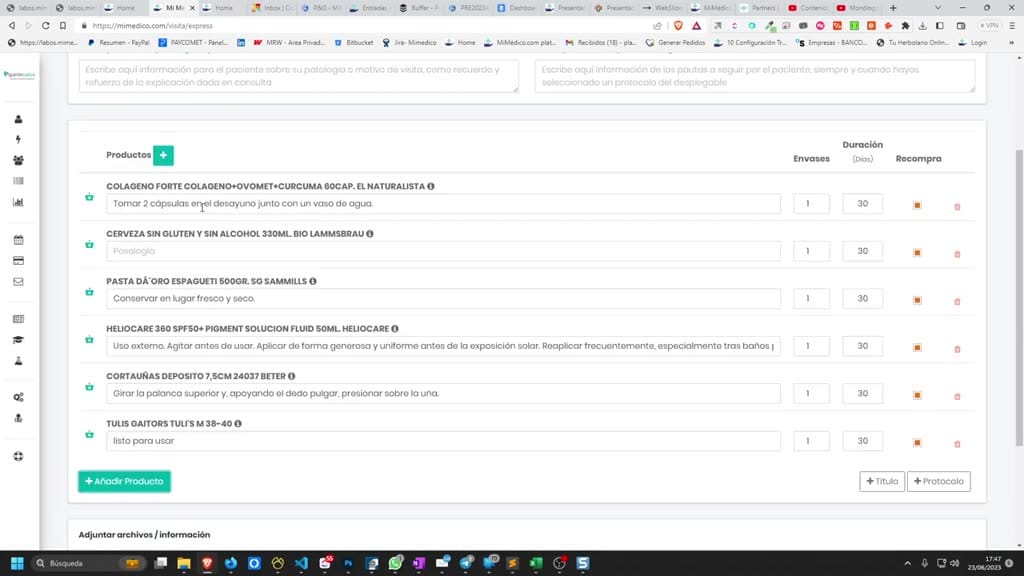Click the basket icon for PASTA DÀ'ORO row
The height and width of the screenshot is (576, 1024).
89,292
